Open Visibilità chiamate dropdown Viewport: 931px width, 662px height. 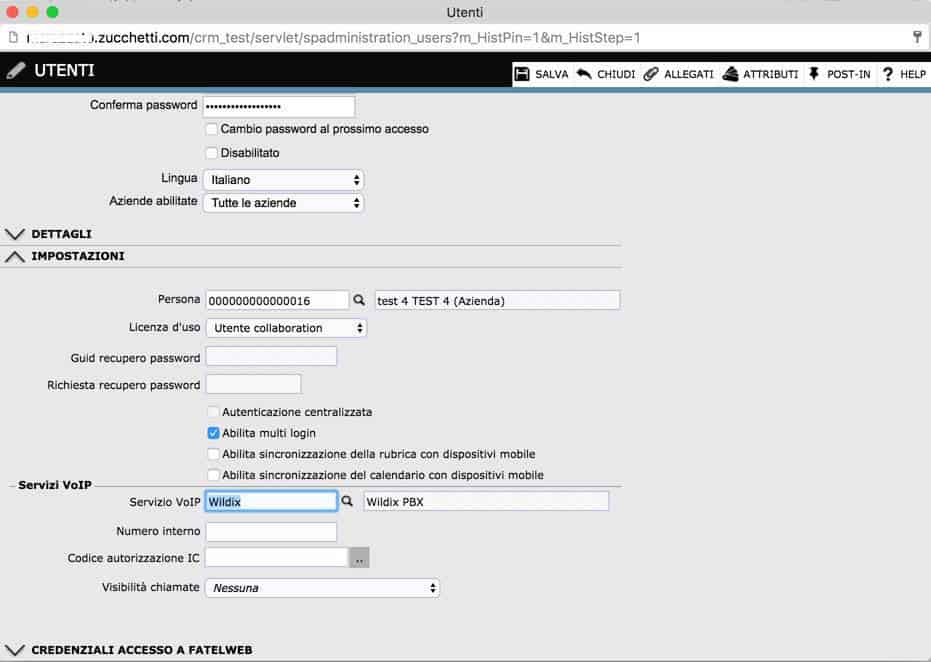pos(321,588)
